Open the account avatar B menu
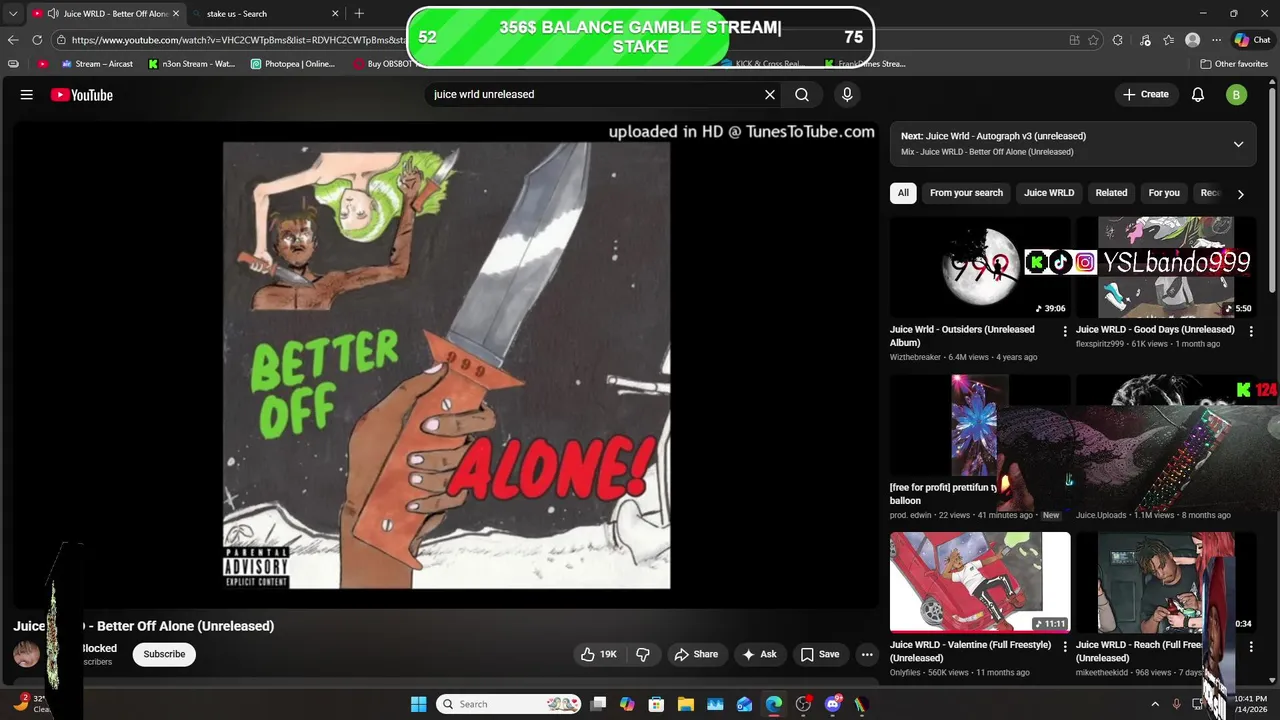Viewport: 1280px width, 720px height. coord(1237,95)
